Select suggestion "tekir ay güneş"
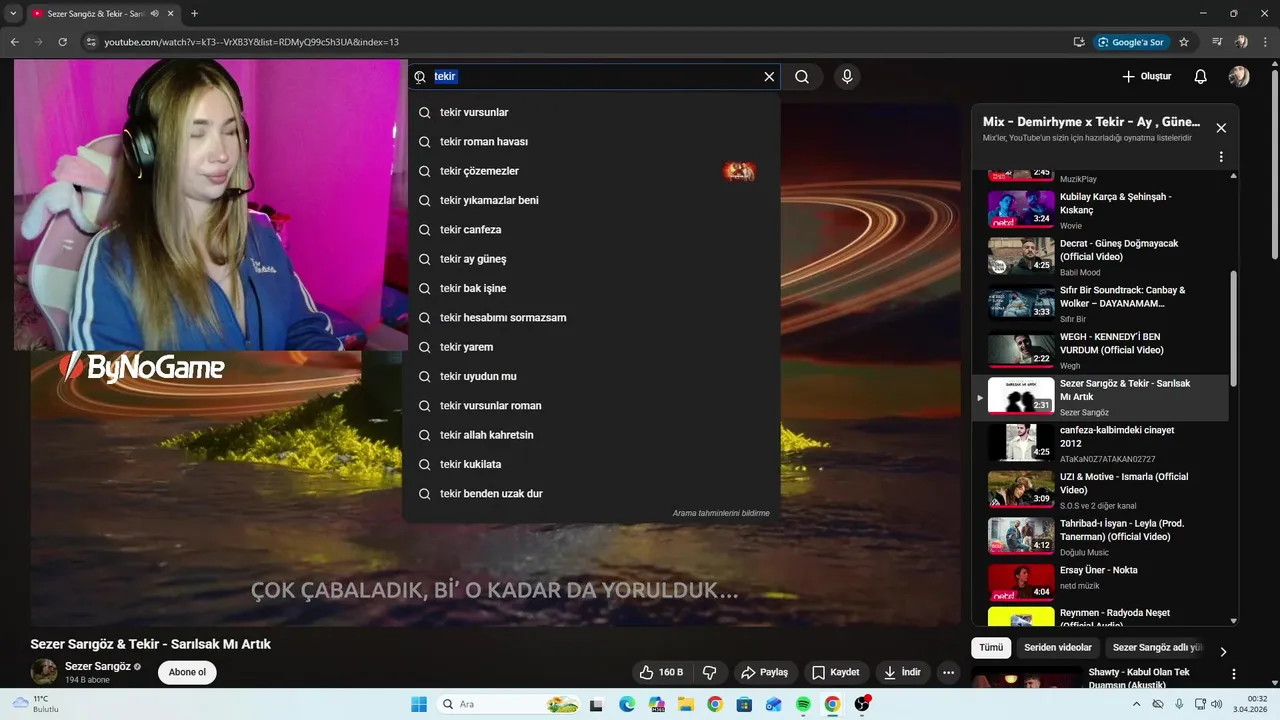The width and height of the screenshot is (1280, 720). 592,259
